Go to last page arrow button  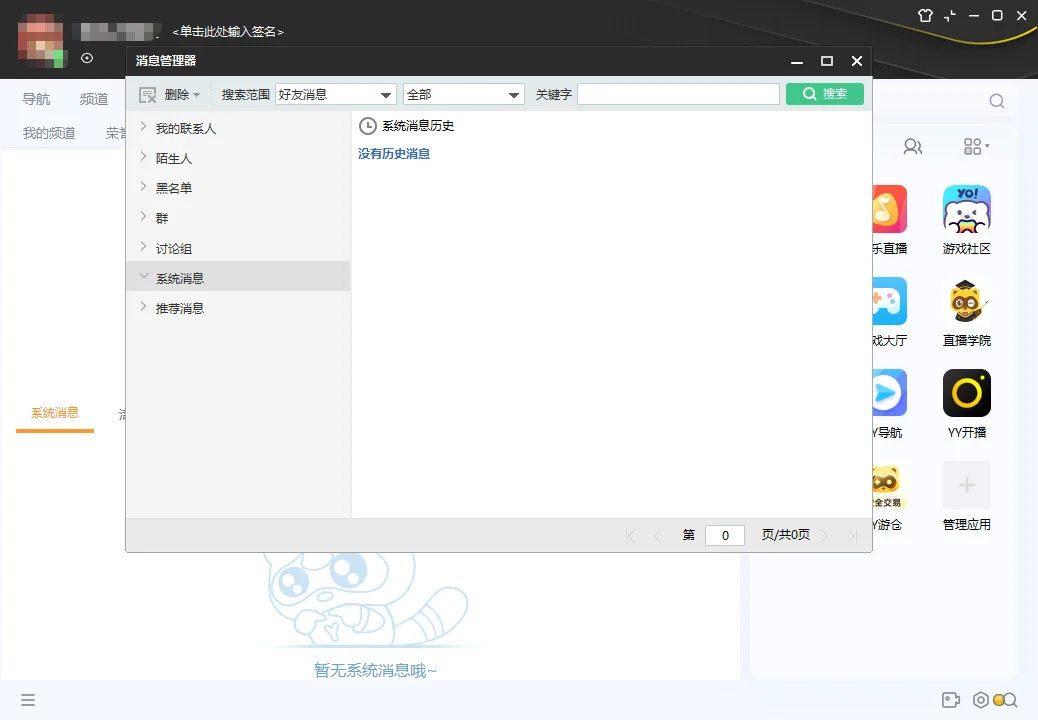(x=852, y=535)
